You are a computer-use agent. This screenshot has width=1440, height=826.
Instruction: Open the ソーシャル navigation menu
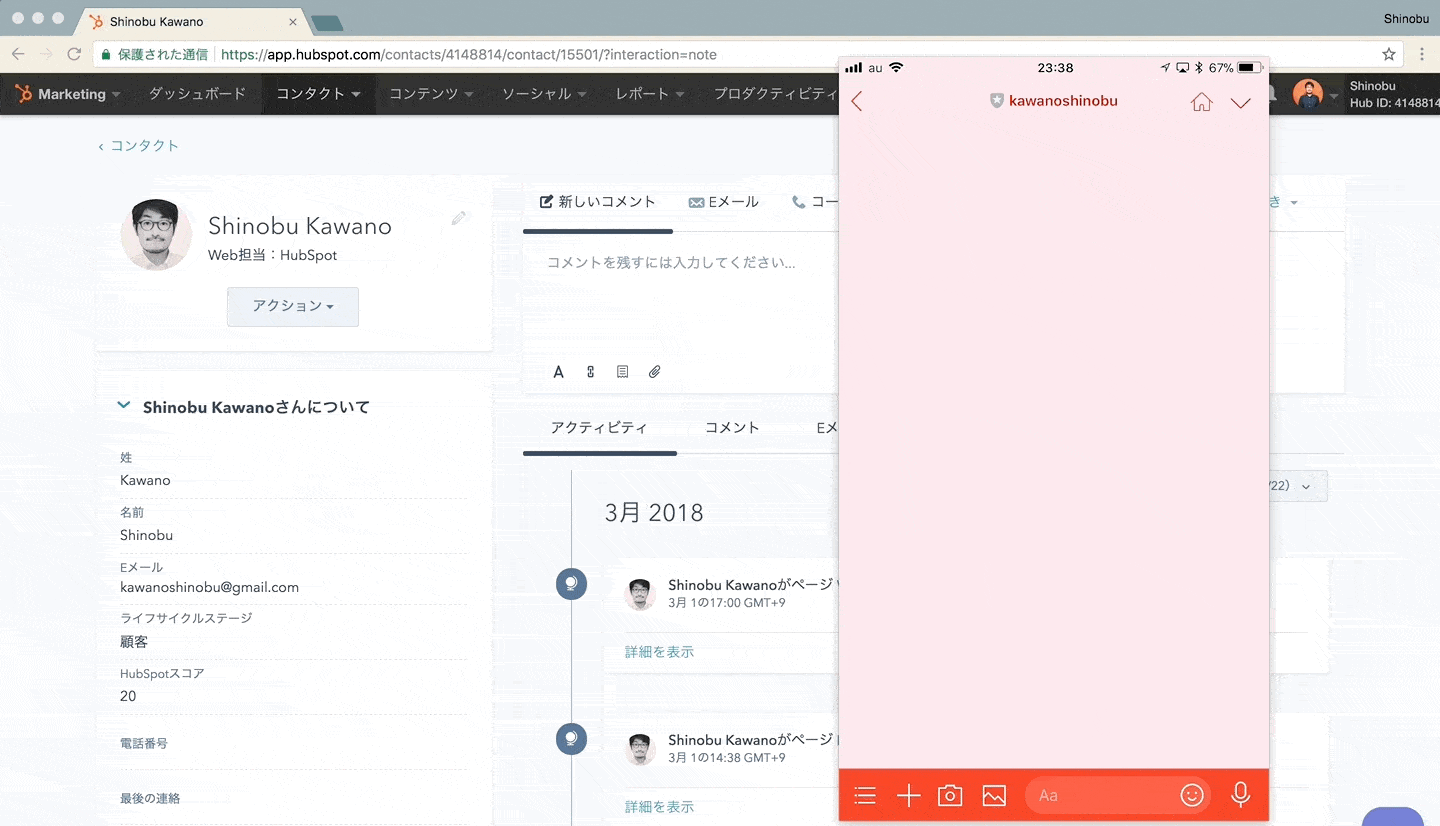tap(543, 94)
